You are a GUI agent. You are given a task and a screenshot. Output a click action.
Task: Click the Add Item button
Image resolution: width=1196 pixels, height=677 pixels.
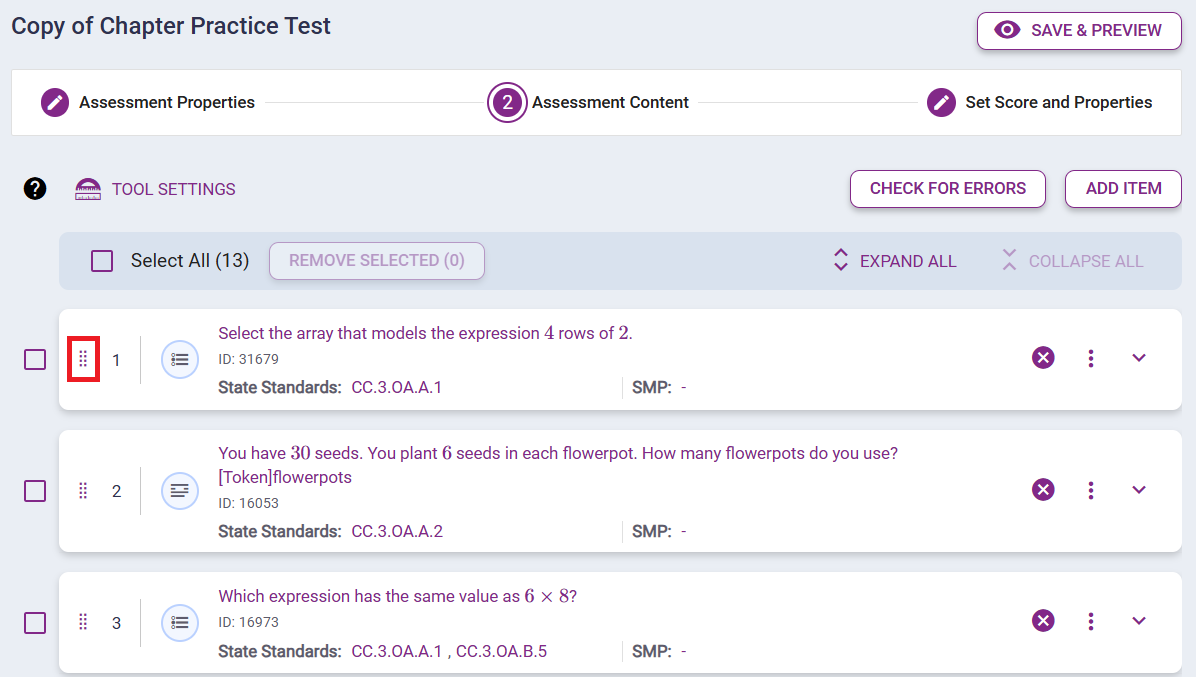pyautogui.click(x=1123, y=188)
